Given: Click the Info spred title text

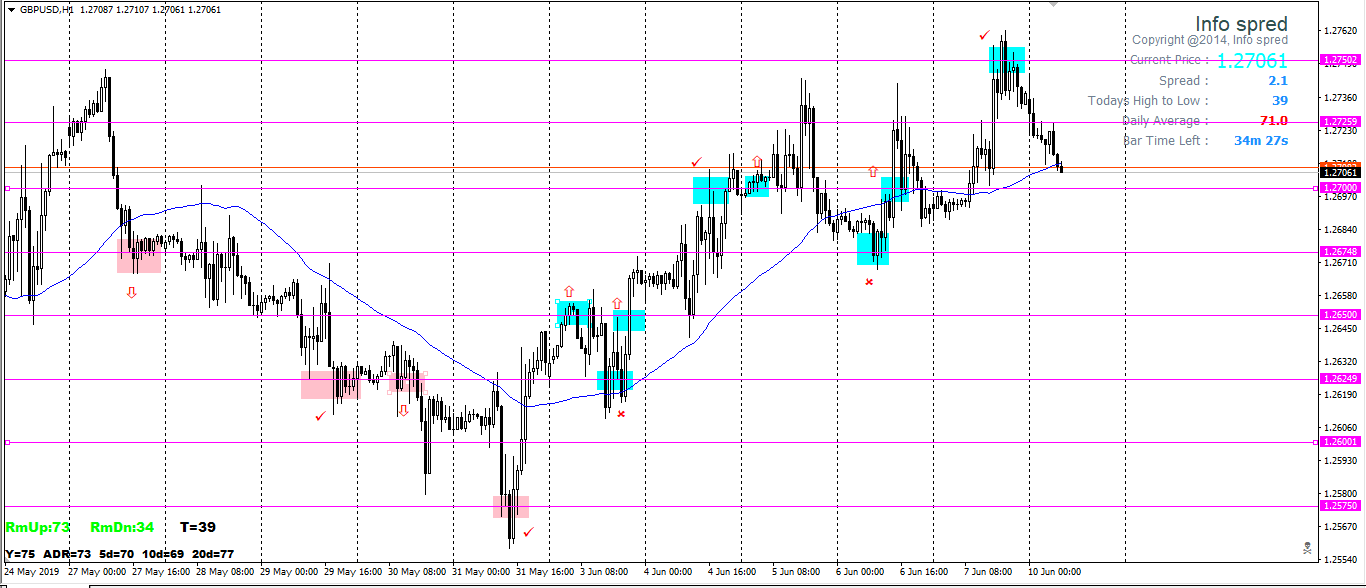Looking at the screenshot, I should [x=1242, y=24].
